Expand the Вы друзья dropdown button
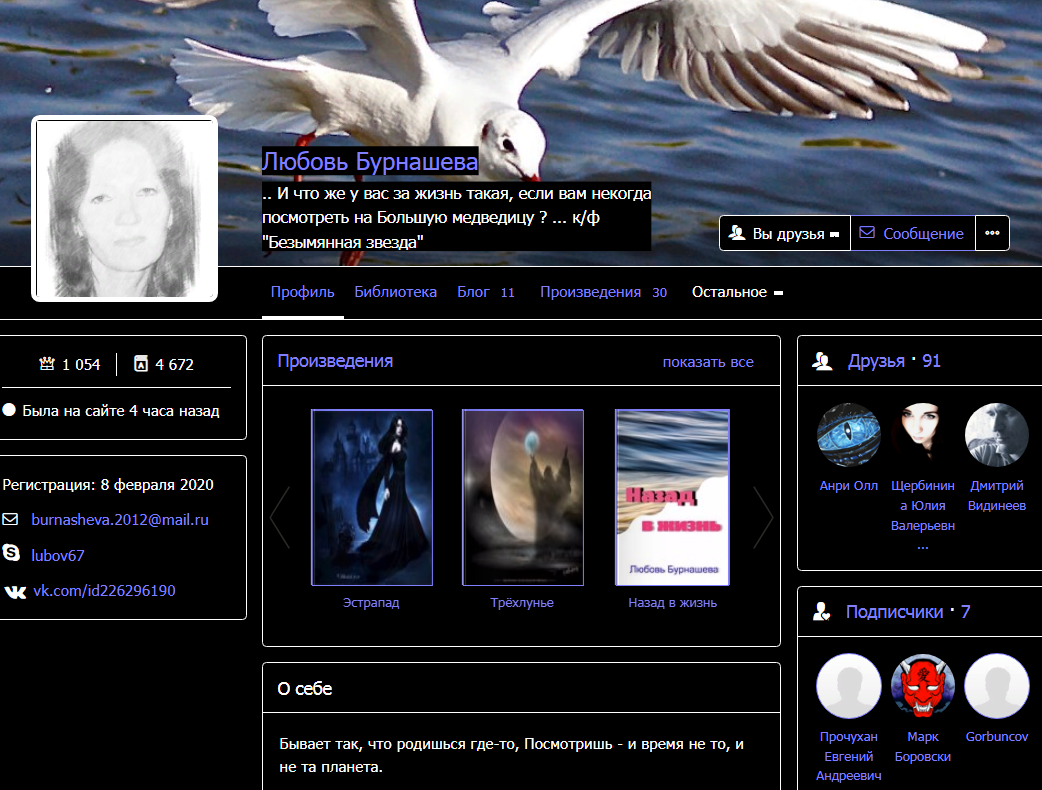 click(785, 233)
